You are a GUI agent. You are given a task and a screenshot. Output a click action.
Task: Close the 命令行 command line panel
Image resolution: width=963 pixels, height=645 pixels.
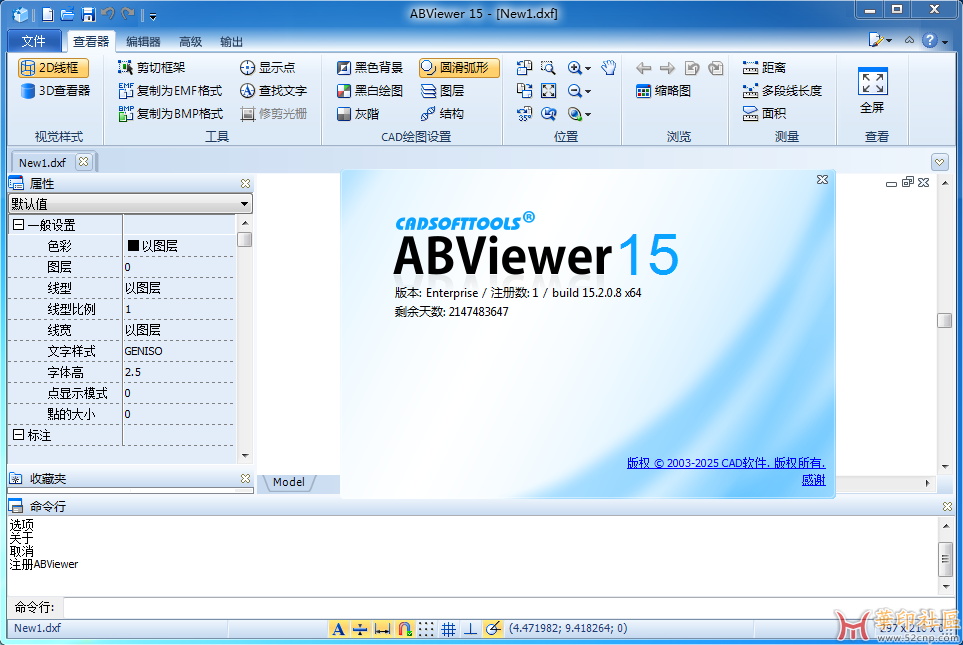pyautogui.click(x=947, y=506)
